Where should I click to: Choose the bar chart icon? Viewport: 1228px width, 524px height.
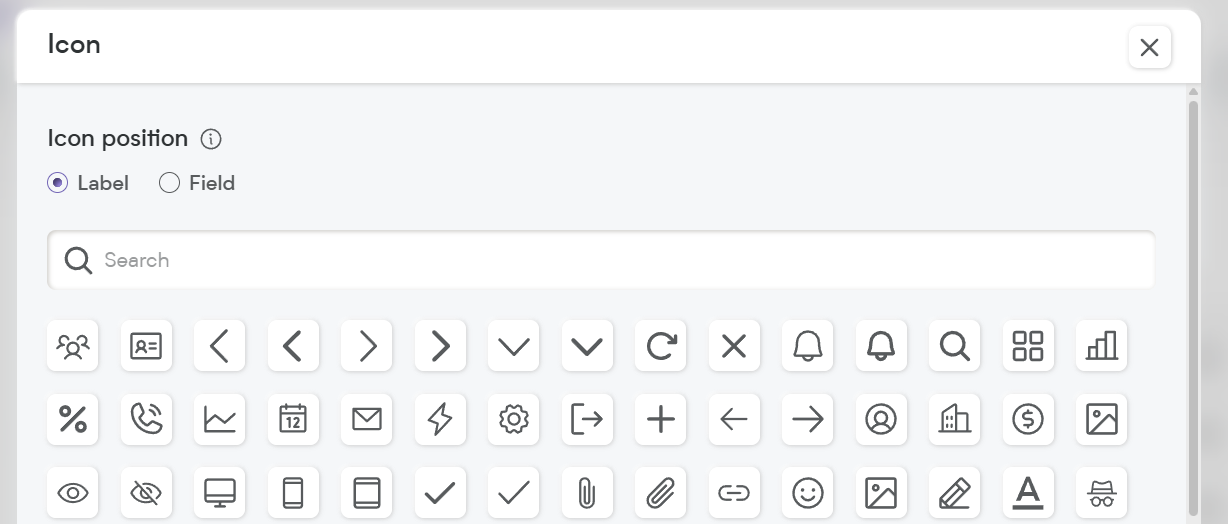coord(1102,346)
